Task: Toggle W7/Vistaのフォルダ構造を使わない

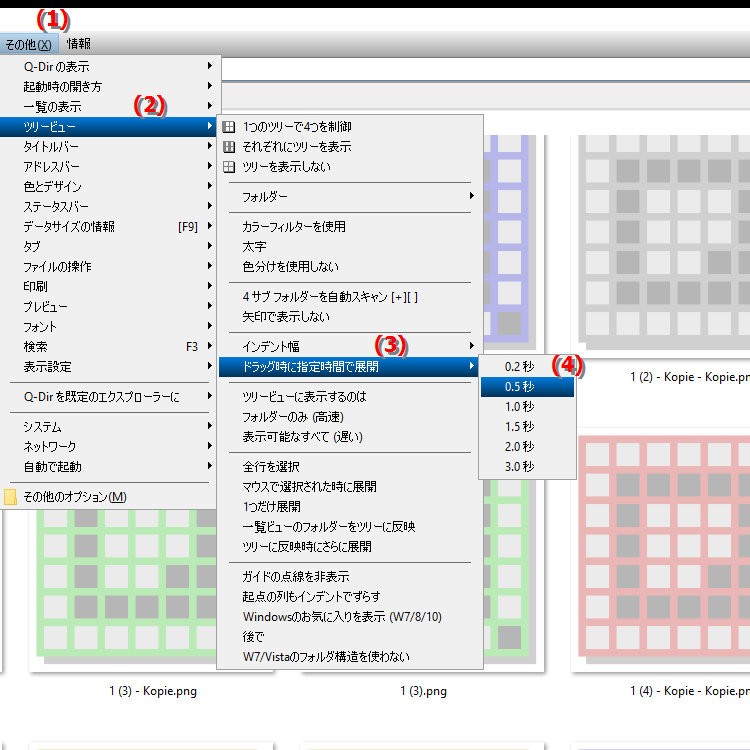Action: [x=350, y=657]
